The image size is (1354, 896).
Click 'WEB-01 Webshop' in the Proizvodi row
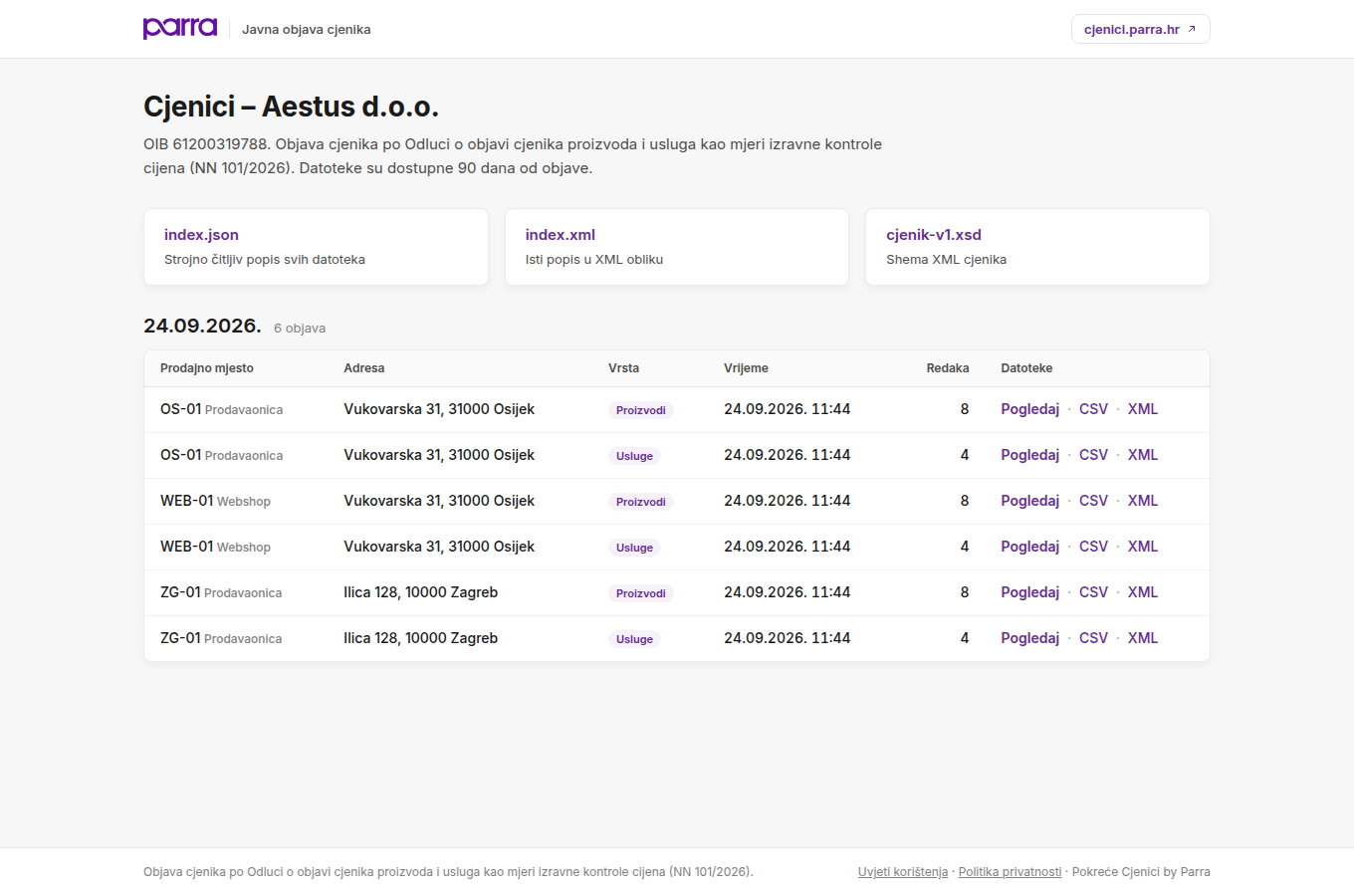(x=216, y=501)
